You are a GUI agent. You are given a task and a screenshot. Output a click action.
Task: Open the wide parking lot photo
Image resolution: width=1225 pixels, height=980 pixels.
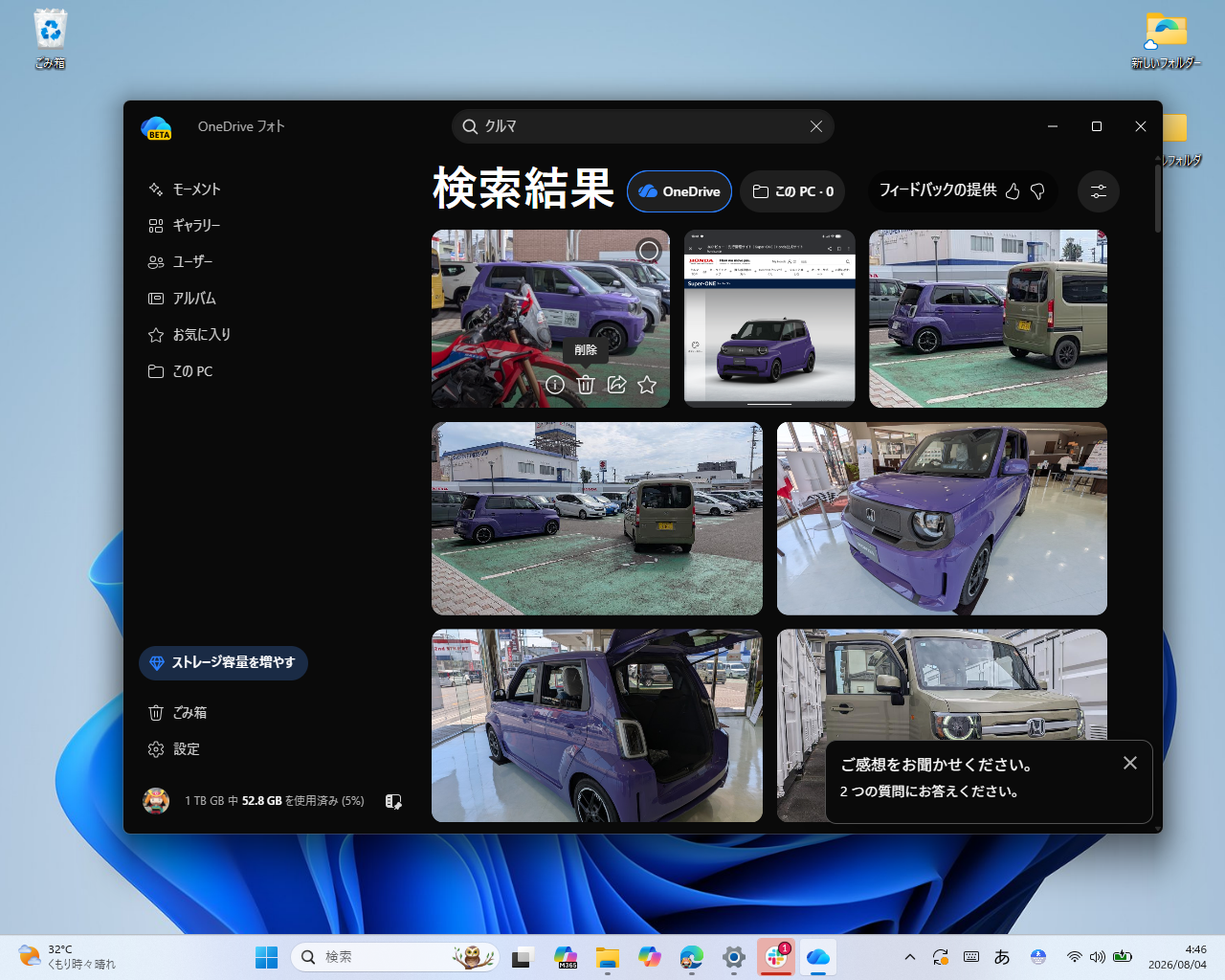point(597,519)
